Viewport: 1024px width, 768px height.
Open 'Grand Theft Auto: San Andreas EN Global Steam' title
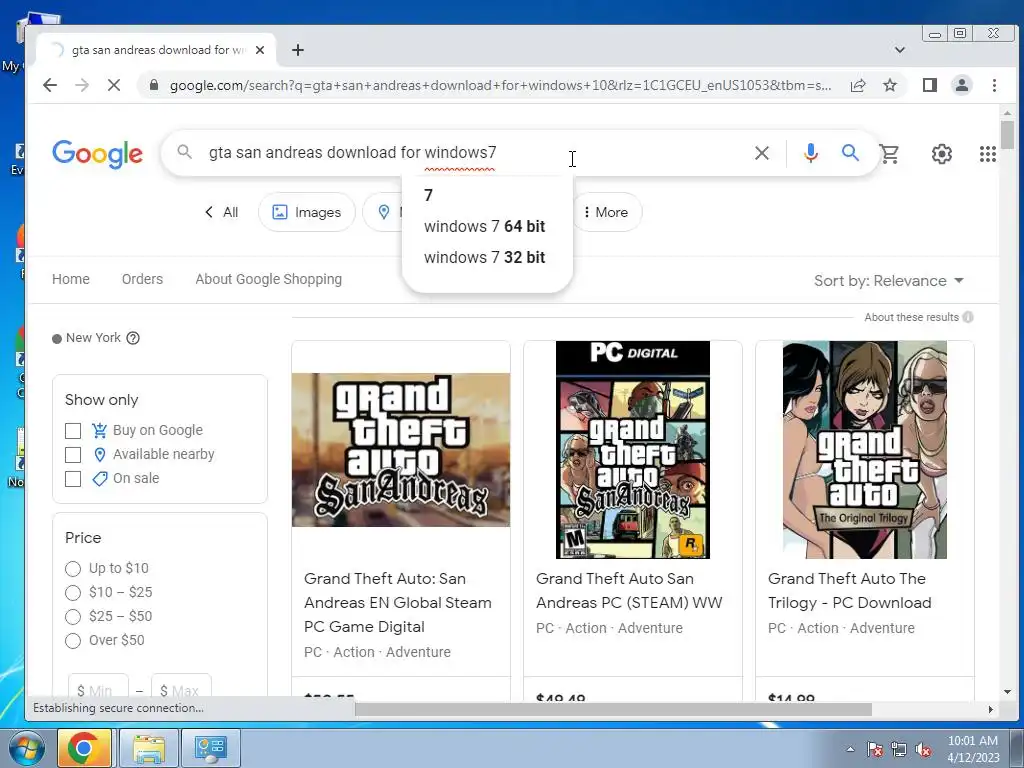point(398,603)
